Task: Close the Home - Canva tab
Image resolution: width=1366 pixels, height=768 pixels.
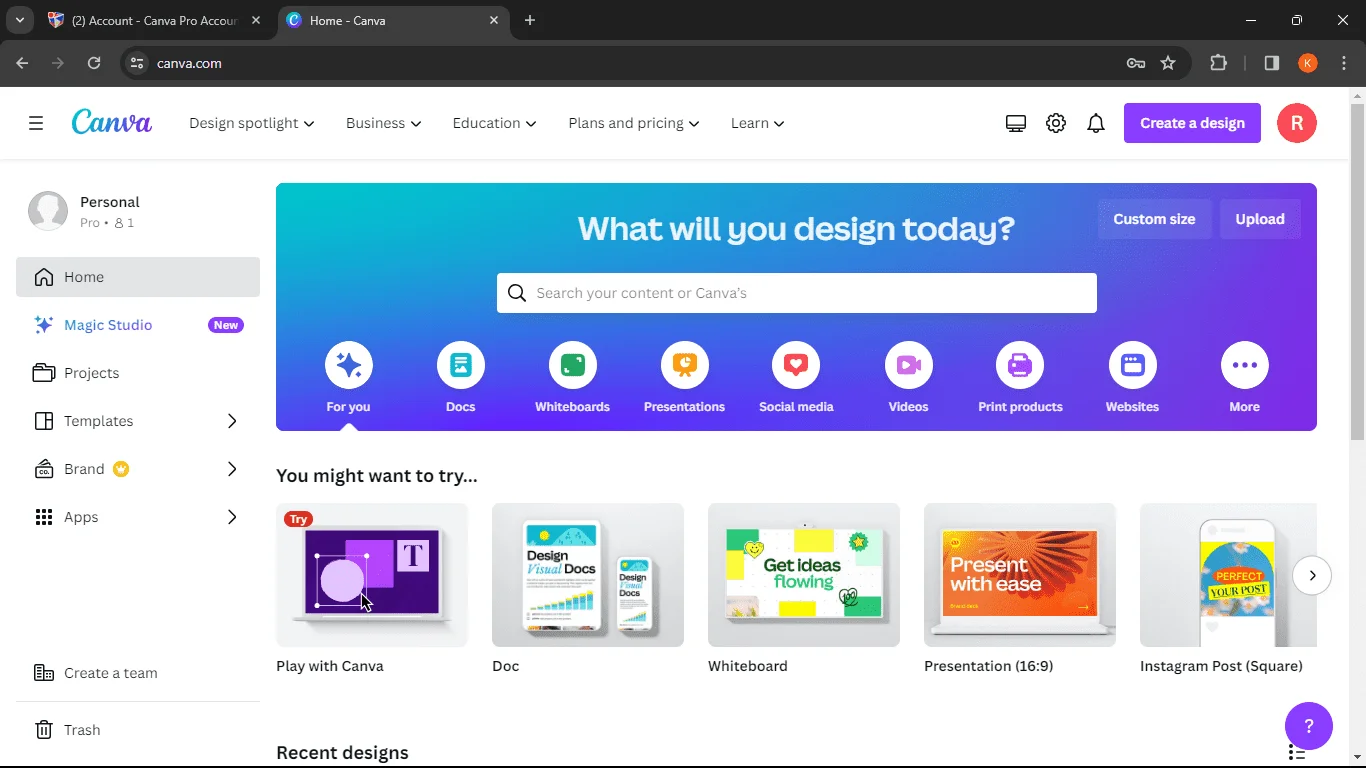Action: [494, 20]
